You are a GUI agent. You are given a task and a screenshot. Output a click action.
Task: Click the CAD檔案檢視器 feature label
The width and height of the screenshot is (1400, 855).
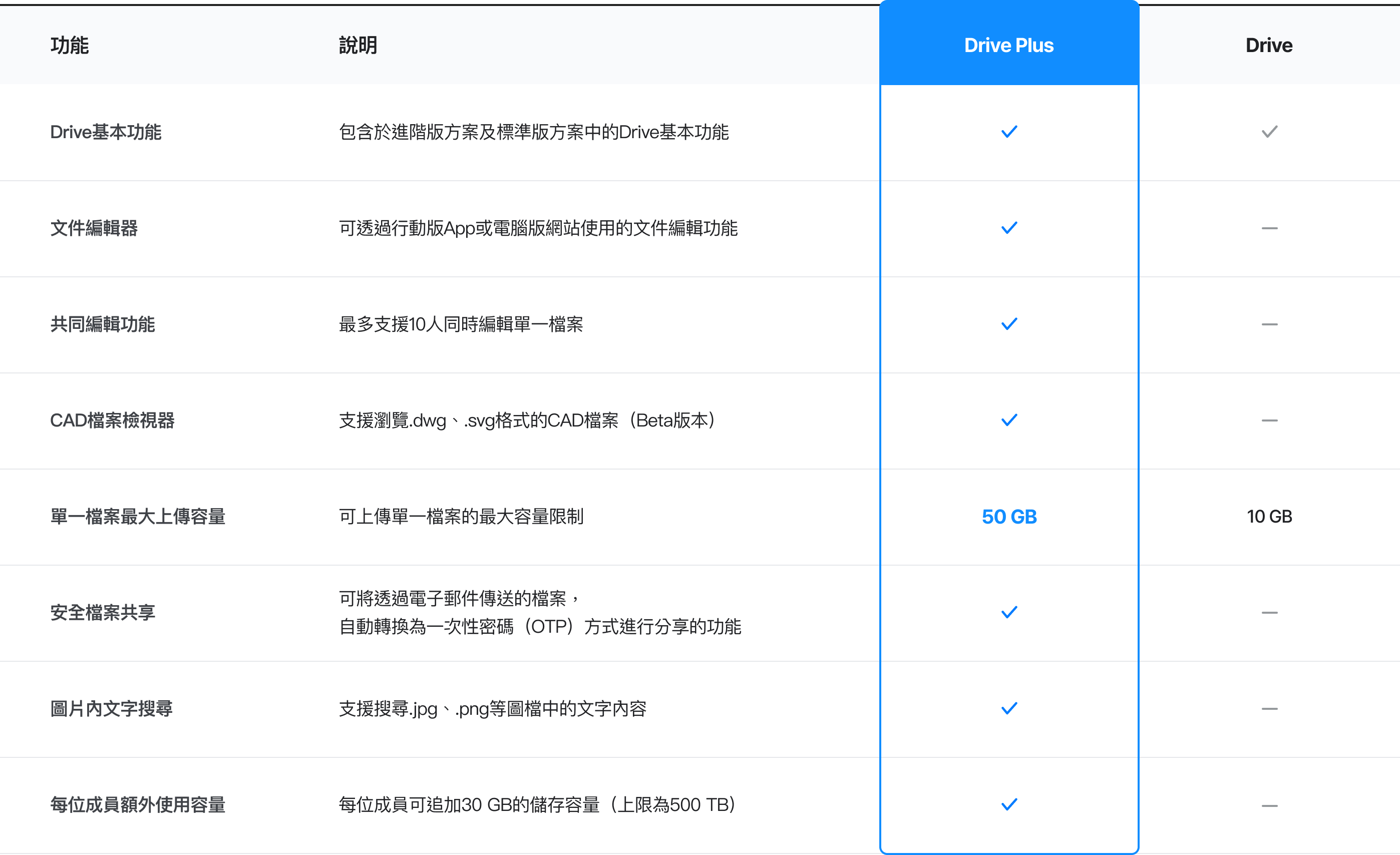coord(112,420)
